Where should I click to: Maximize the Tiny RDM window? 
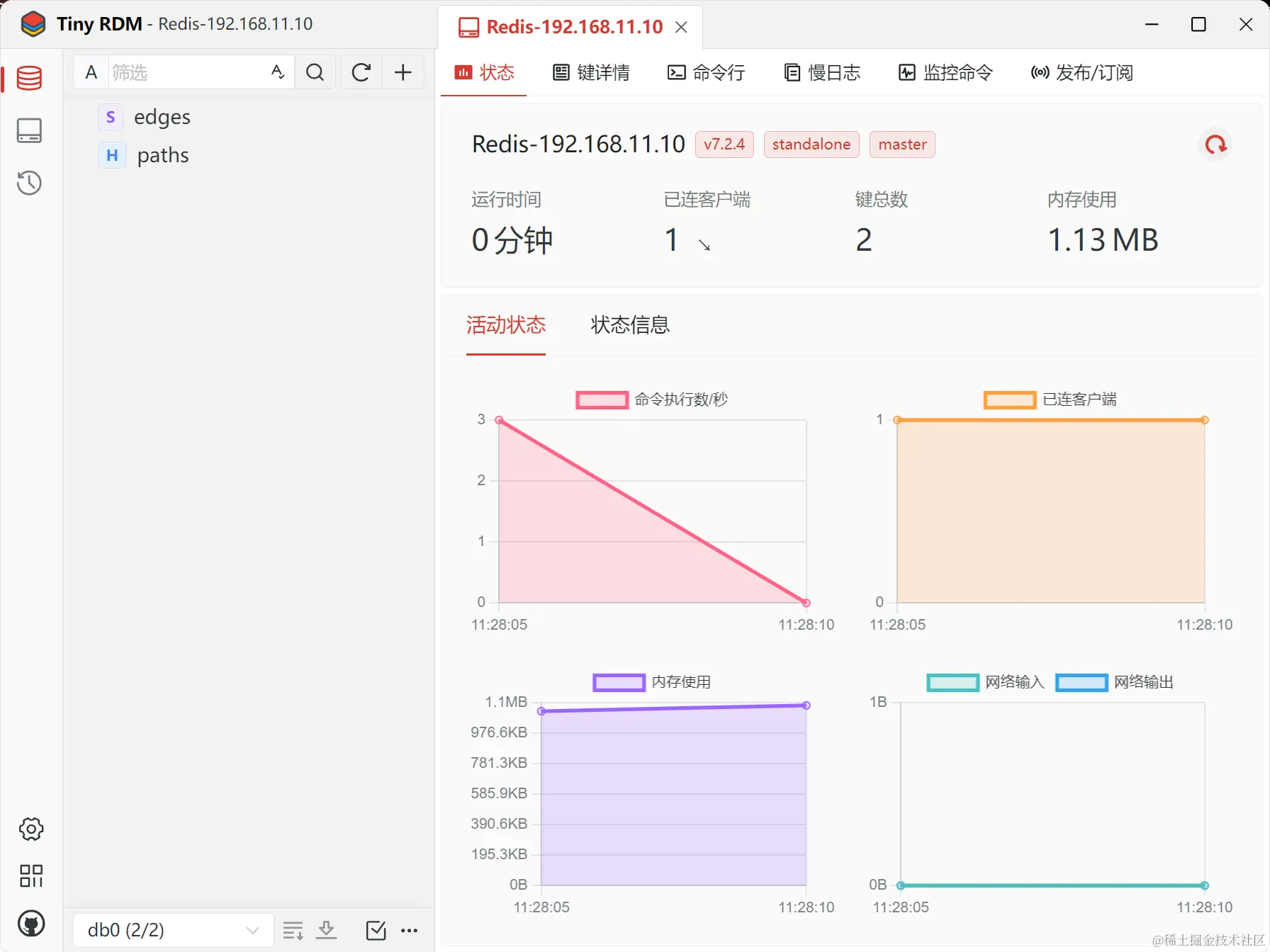point(1198,24)
